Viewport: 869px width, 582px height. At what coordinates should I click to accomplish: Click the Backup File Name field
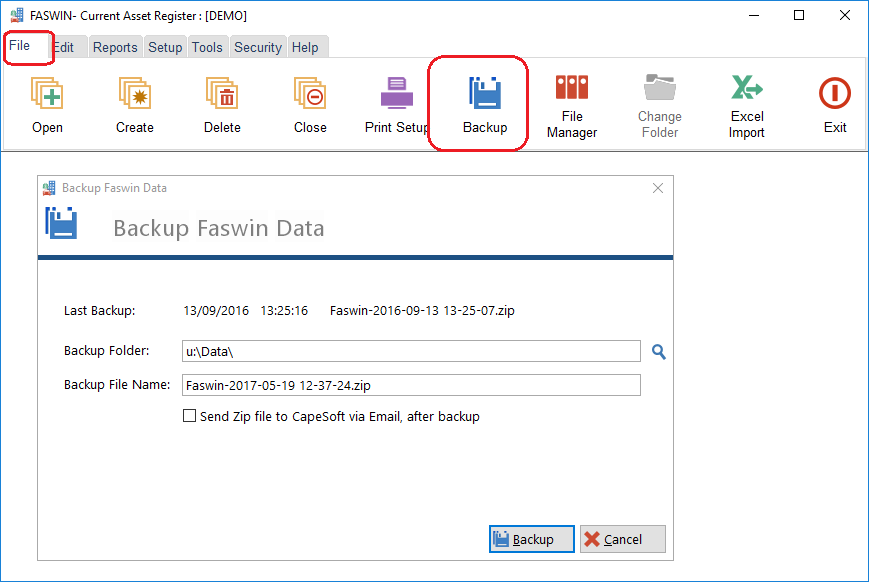tap(411, 385)
